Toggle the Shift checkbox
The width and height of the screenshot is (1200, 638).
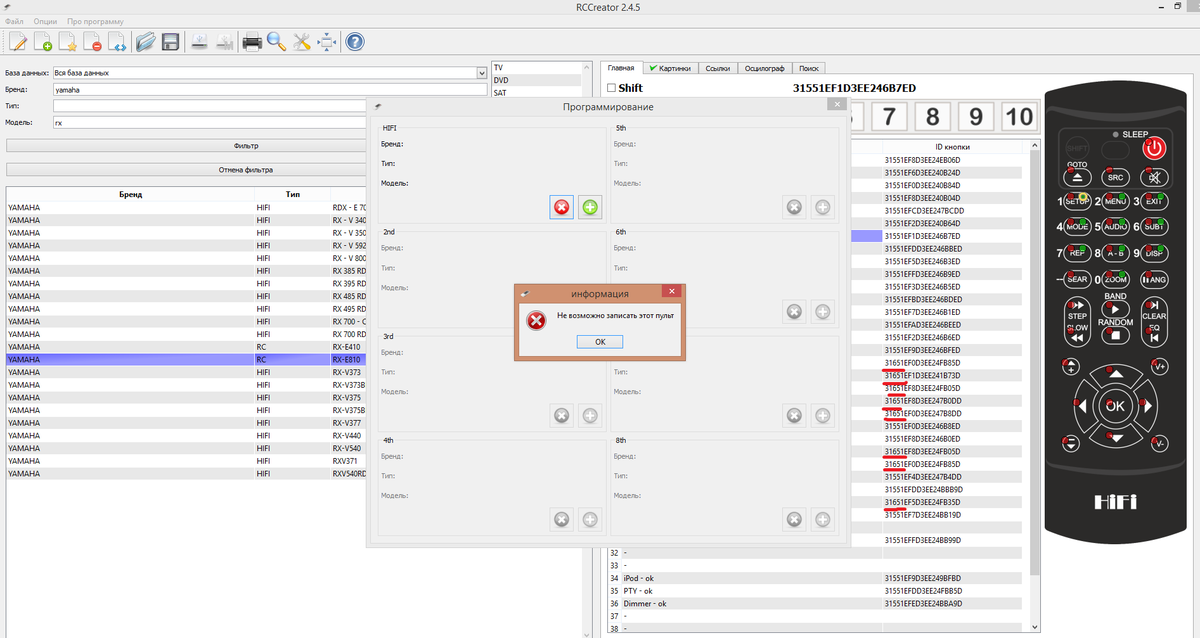point(611,88)
